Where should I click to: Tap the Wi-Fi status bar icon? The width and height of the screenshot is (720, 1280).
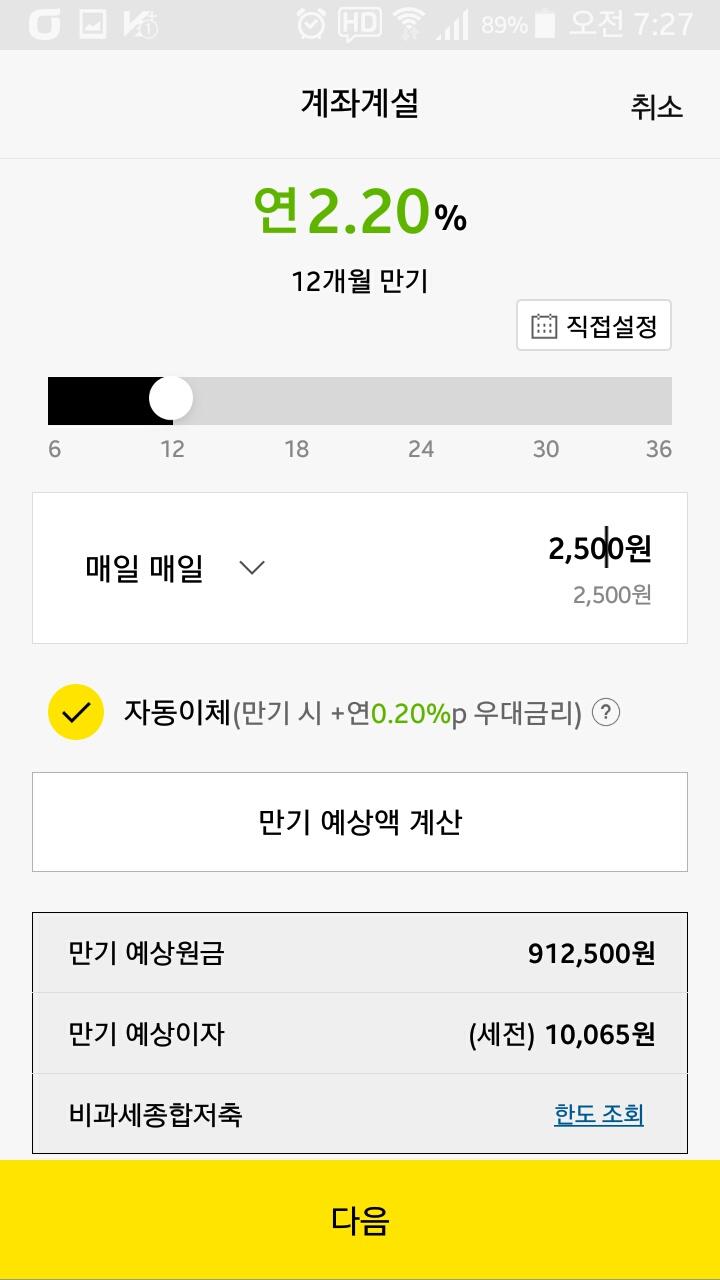tap(408, 24)
